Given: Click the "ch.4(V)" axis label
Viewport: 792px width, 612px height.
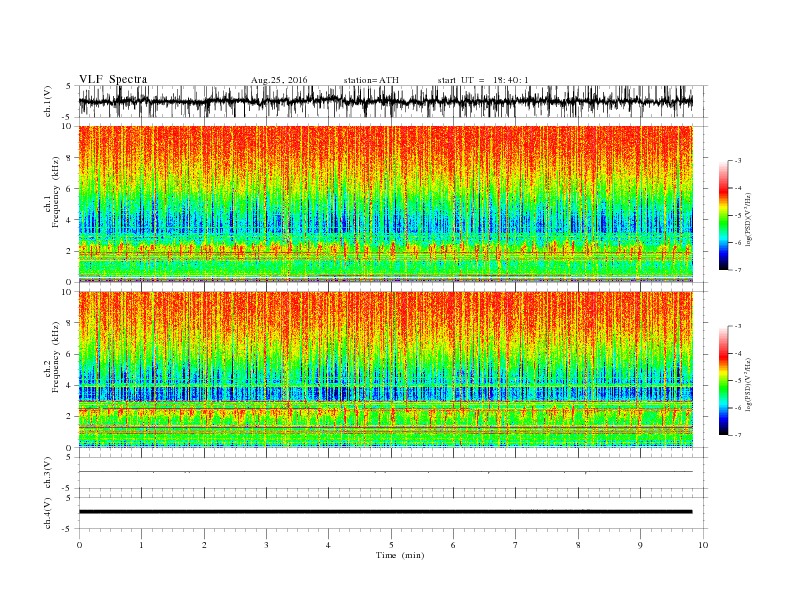Looking at the screenshot, I should (48, 513).
